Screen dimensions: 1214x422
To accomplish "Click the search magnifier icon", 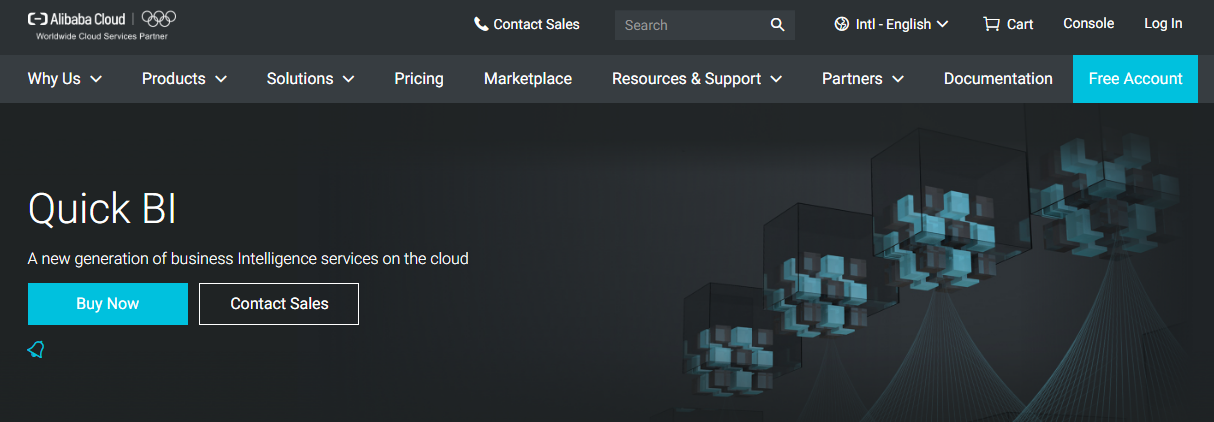I will coord(778,25).
